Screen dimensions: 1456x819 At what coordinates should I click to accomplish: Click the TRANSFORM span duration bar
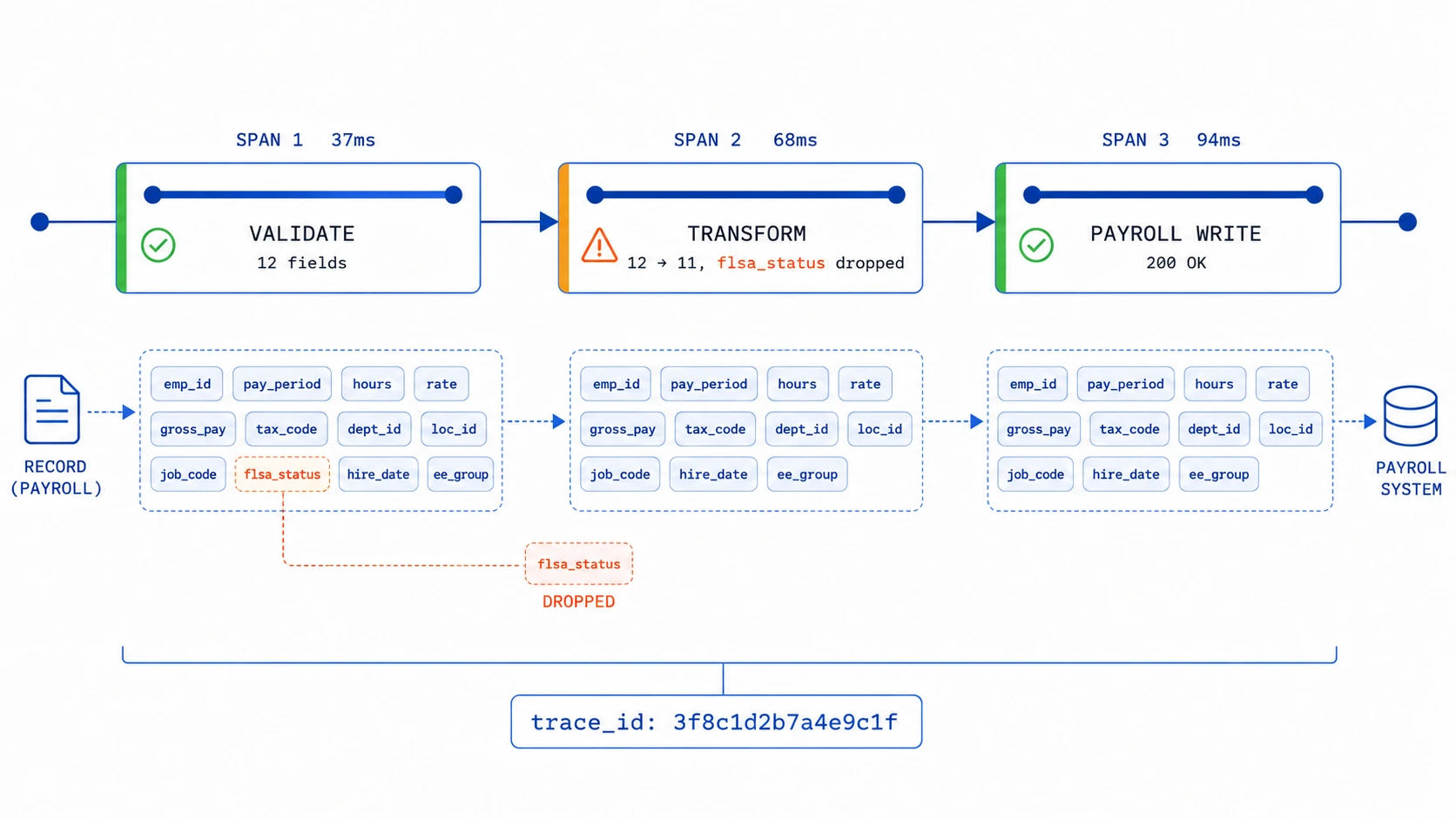click(745, 195)
